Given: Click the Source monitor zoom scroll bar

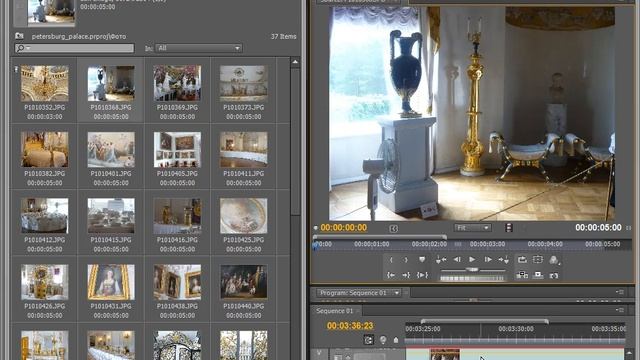Looking at the screenshot, I should [380, 237].
